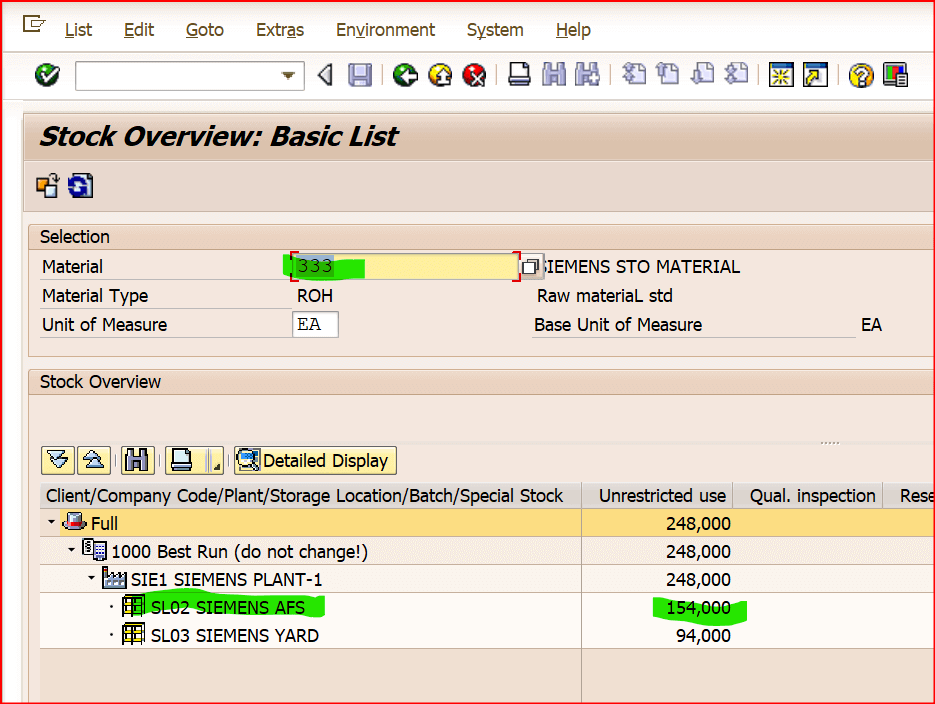Click the New Selection icon under title
Viewport: 935px width, 704px height.
(48, 185)
